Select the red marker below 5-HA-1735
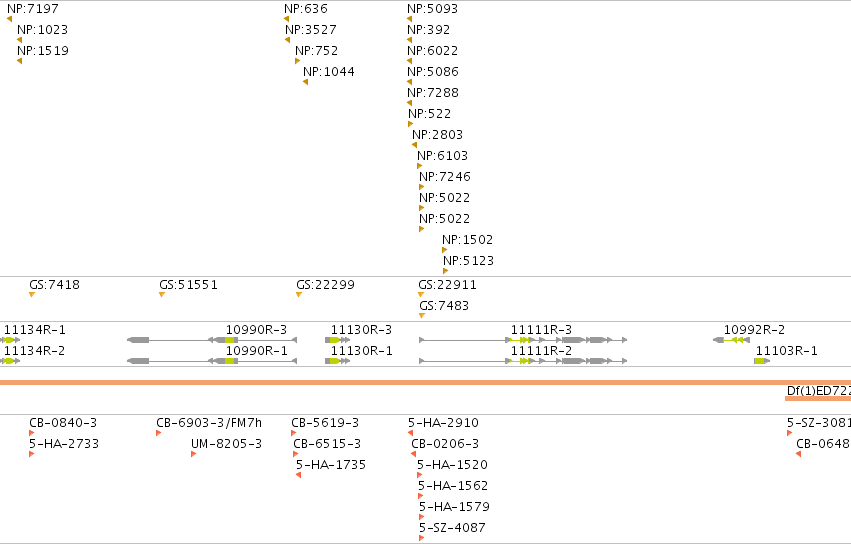851x544 pixels. (x=299, y=475)
